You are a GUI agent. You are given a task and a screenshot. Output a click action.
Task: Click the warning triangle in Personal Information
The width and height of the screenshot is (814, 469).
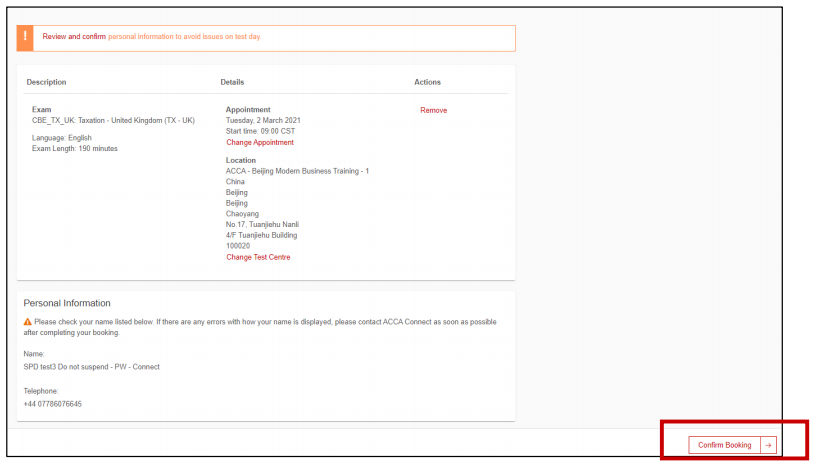[x=28, y=322]
